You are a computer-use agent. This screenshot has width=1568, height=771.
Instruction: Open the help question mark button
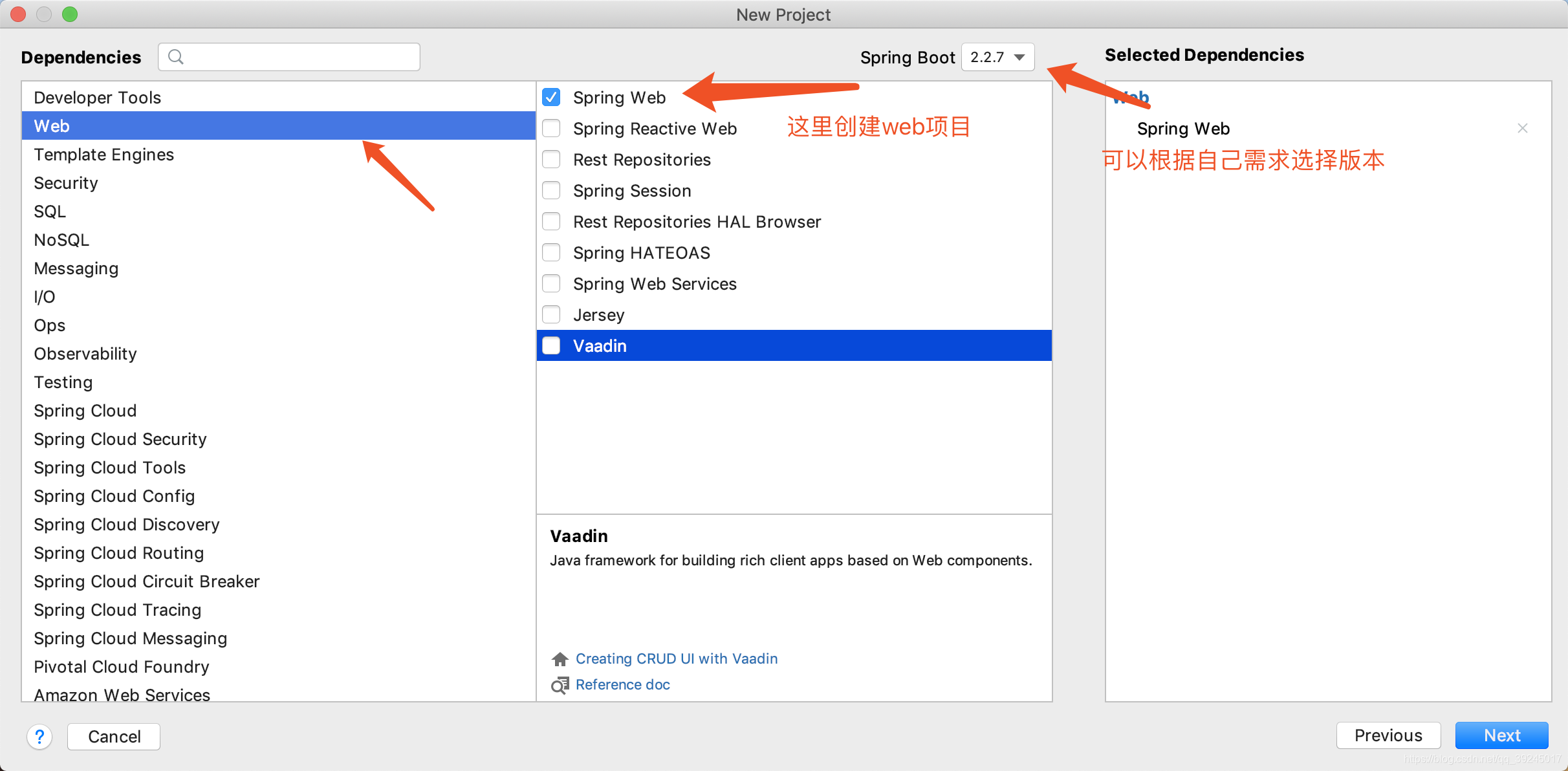(39, 736)
